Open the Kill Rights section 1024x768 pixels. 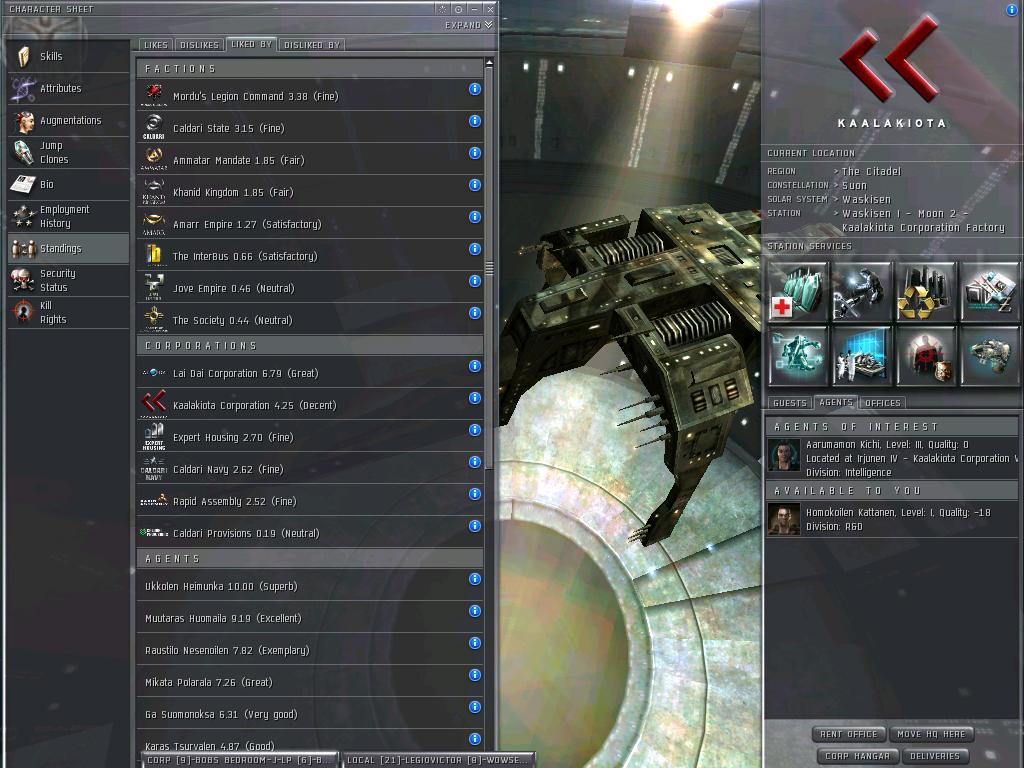tap(69, 313)
